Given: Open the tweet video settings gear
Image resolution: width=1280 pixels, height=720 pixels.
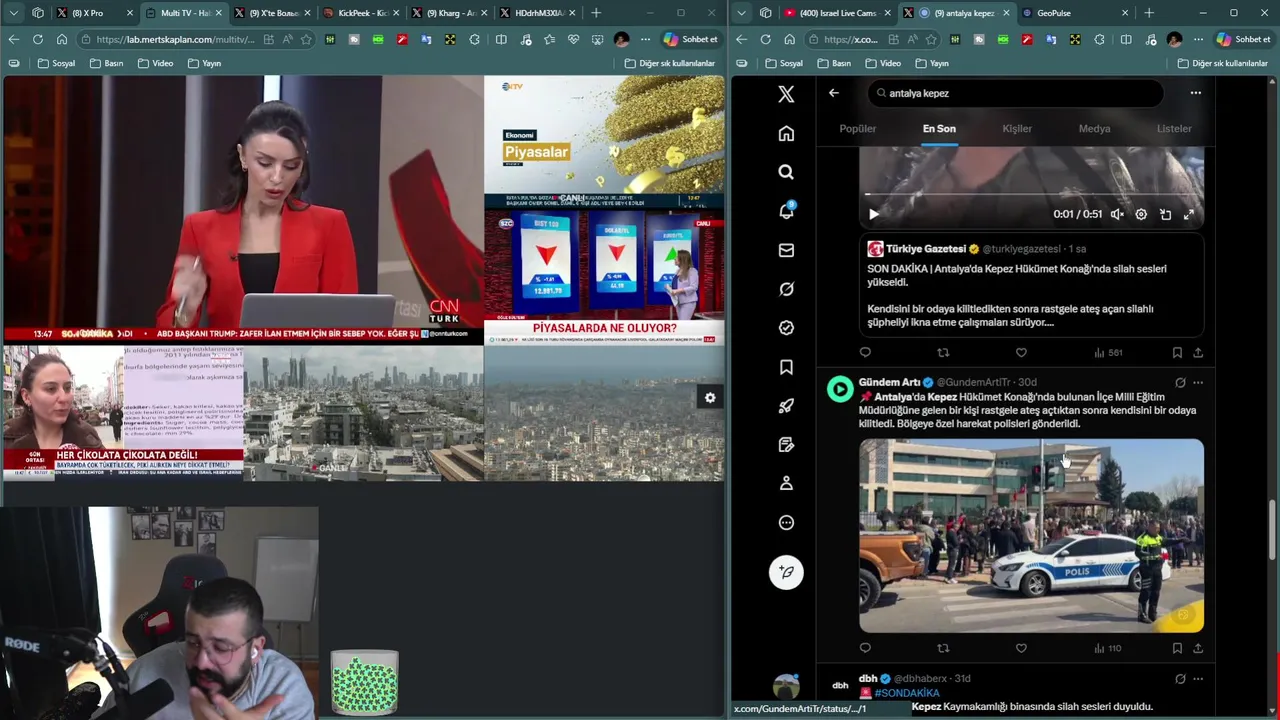Looking at the screenshot, I should tap(1141, 214).
